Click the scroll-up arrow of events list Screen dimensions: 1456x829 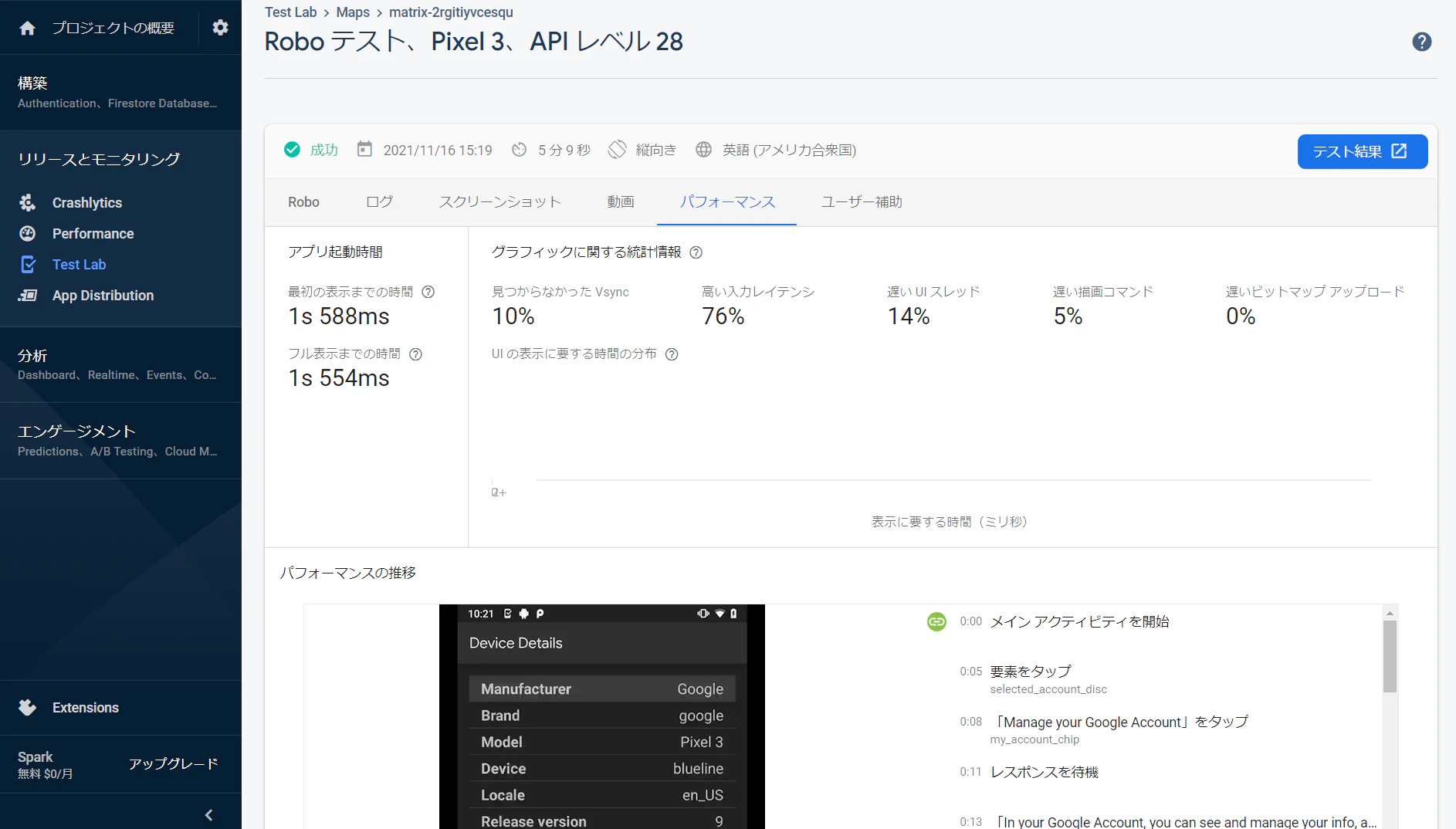click(1390, 613)
